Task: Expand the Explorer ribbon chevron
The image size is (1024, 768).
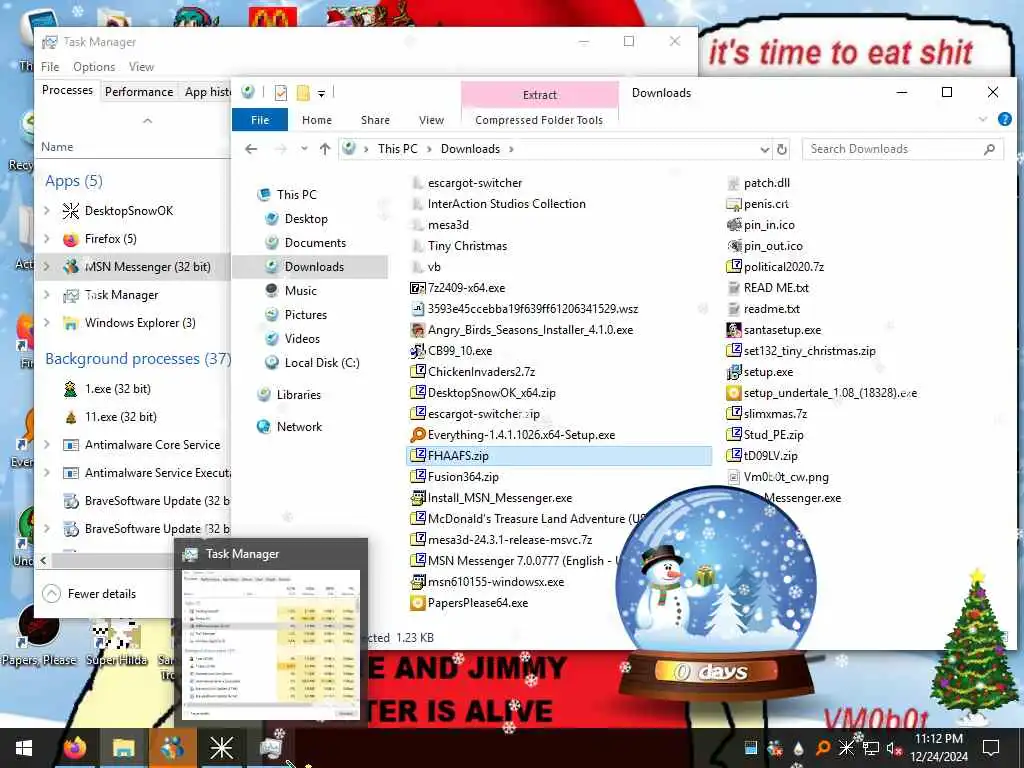Action: (983, 119)
